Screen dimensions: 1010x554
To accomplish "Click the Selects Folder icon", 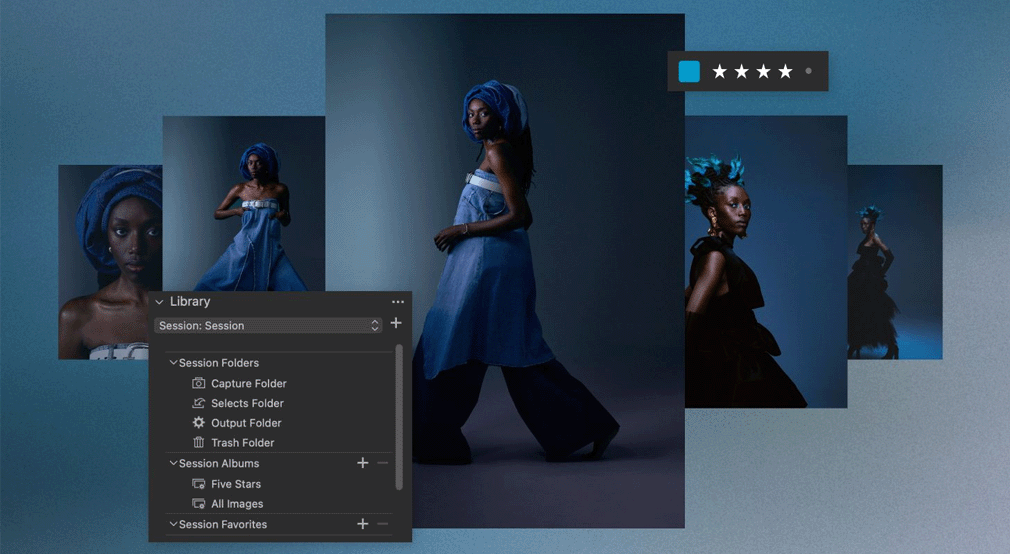I will point(198,403).
